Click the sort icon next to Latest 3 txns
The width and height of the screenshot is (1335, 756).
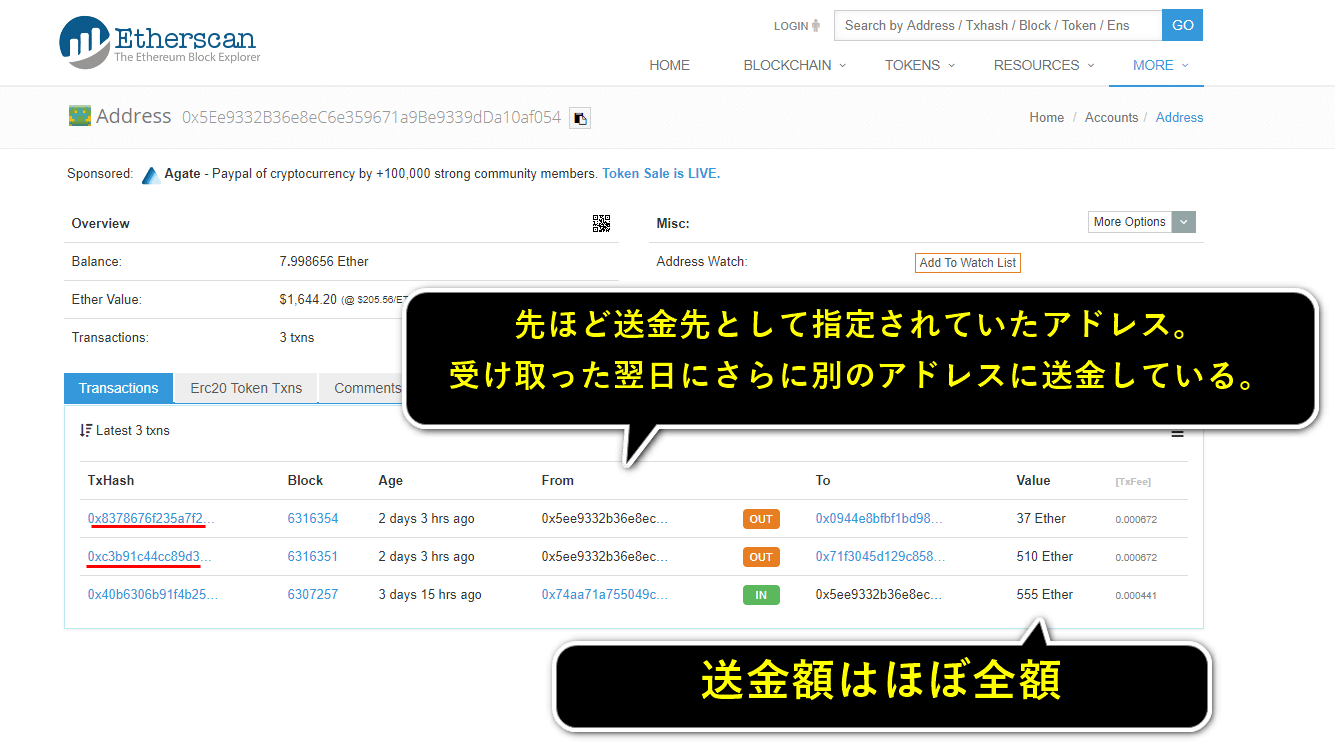pos(85,430)
